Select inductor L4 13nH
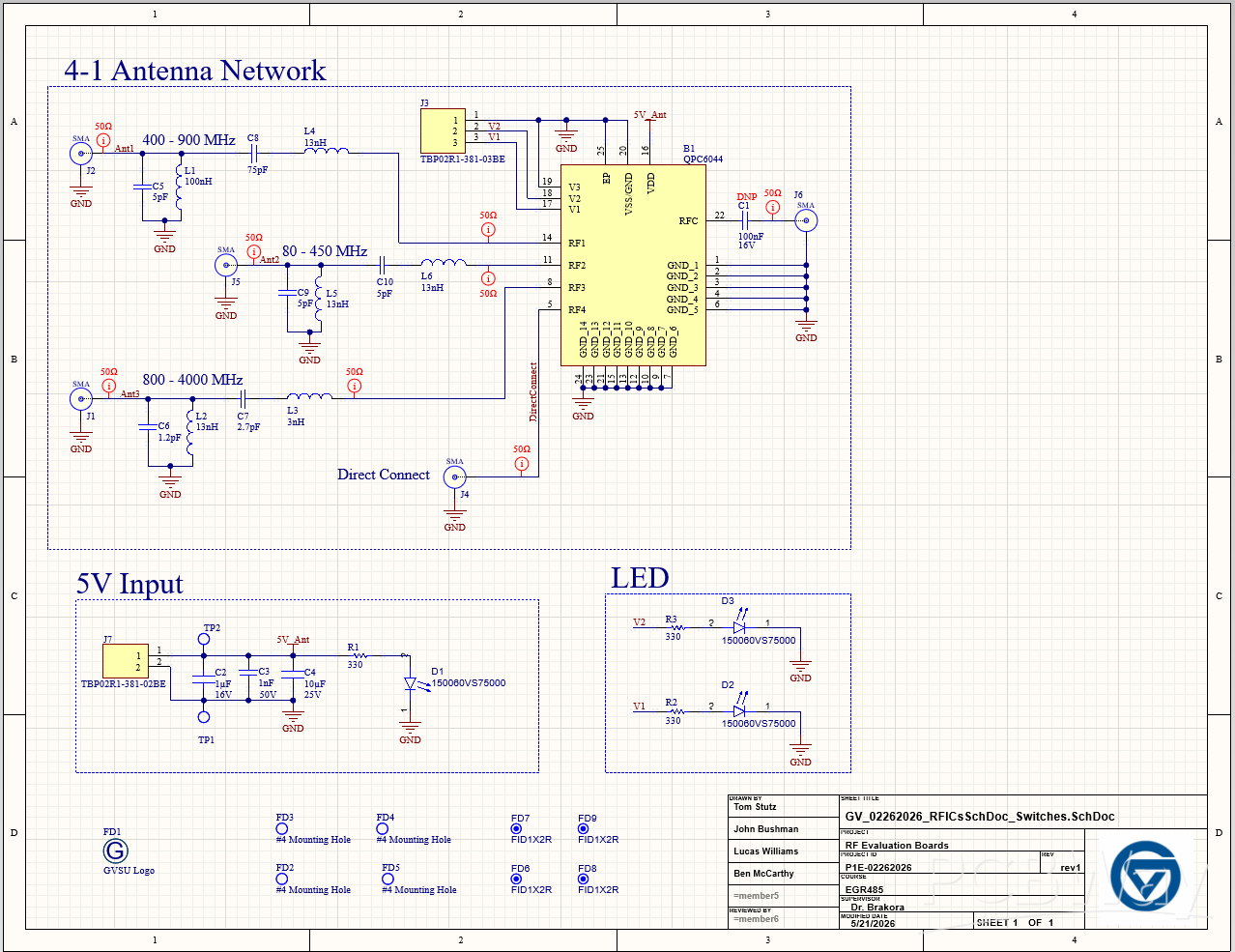This screenshot has height=952, width=1235. tap(326, 149)
